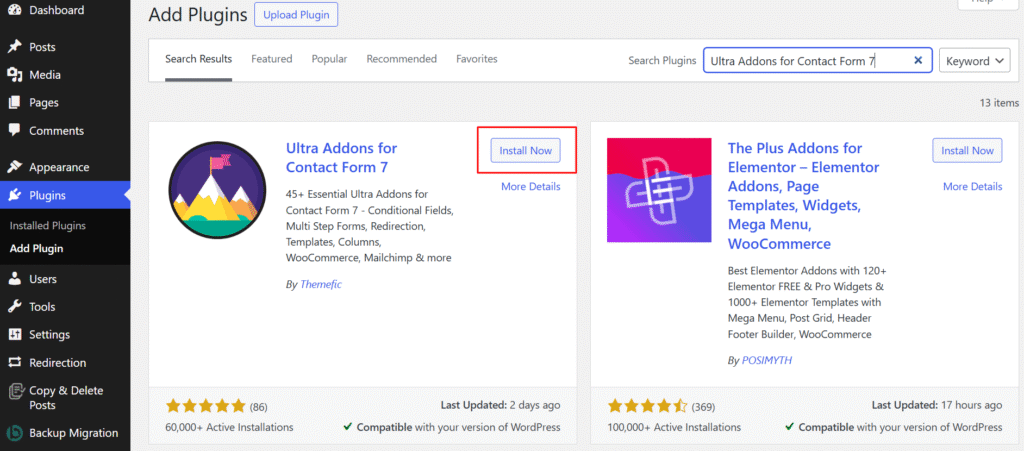Open The Plus Addons for Elementor title
The height and width of the screenshot is (451, 1024).
[x=804, y=196]
